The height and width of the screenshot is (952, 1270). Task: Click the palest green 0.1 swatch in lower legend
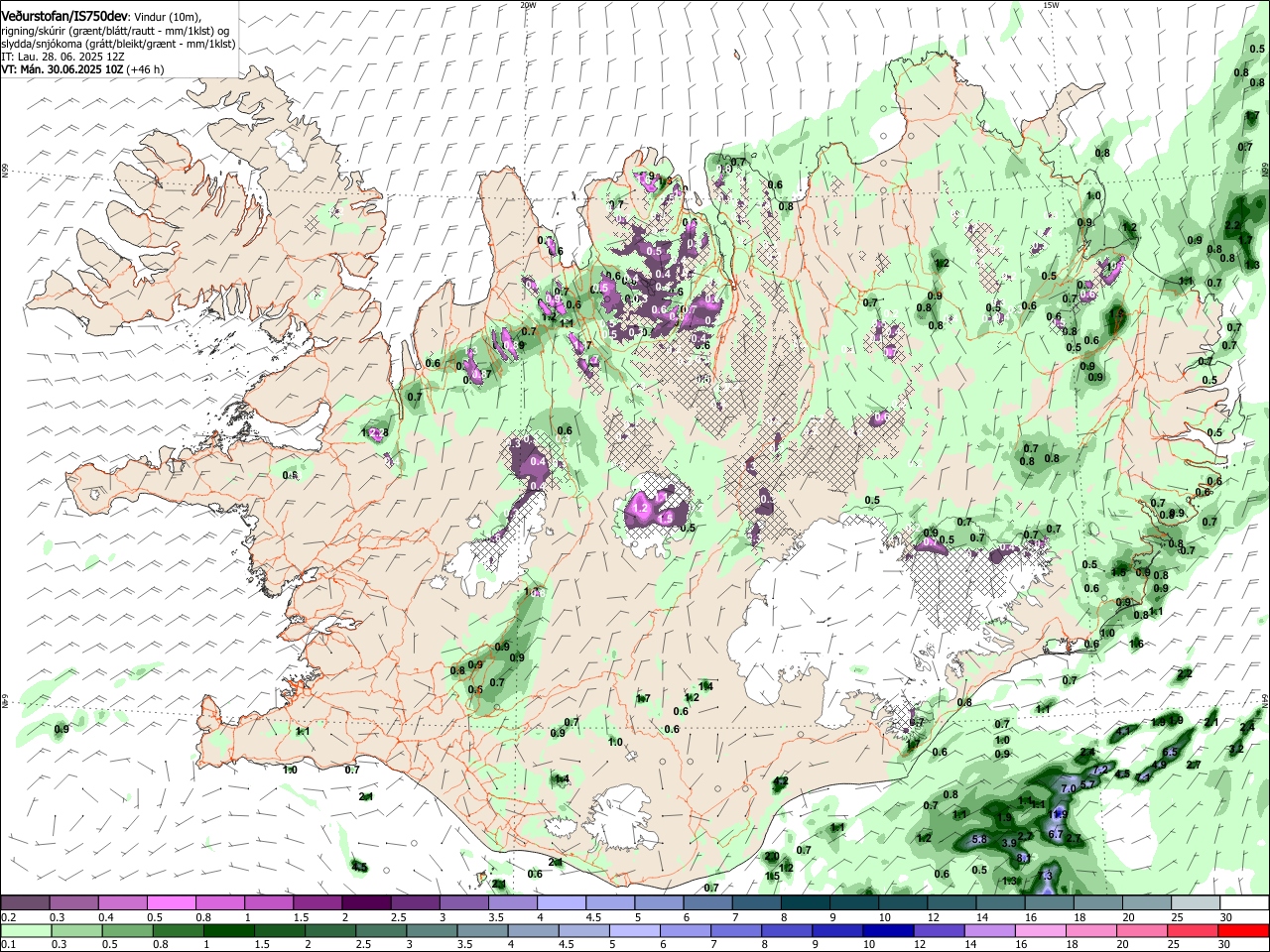25,930
